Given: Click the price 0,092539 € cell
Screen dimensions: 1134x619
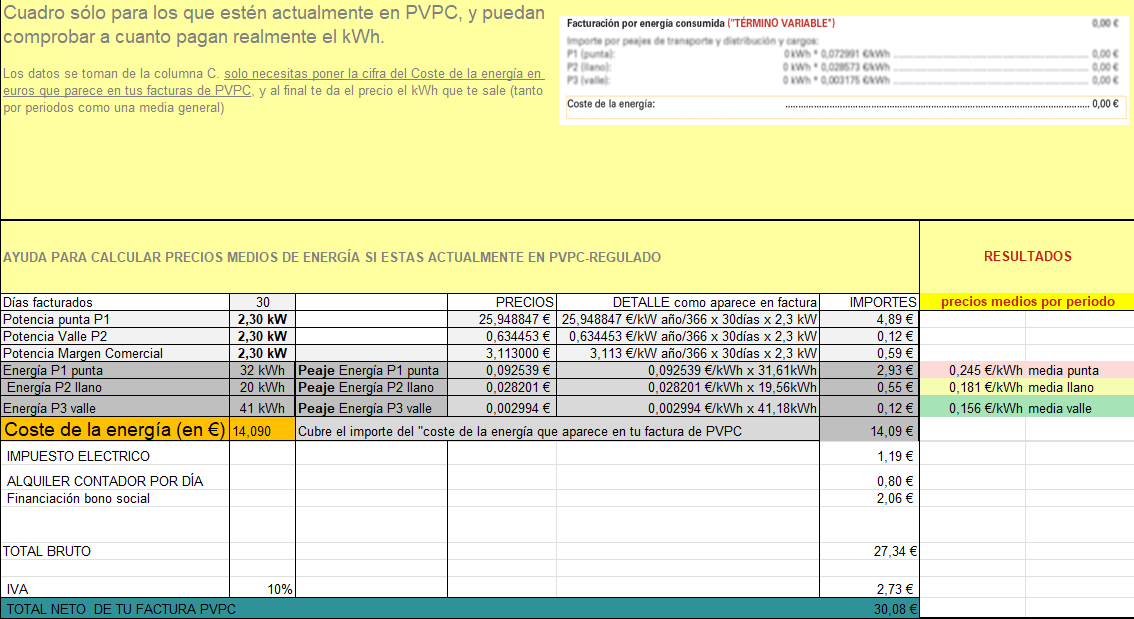Looking at the screenshot, I should click(x=502, y=370).
